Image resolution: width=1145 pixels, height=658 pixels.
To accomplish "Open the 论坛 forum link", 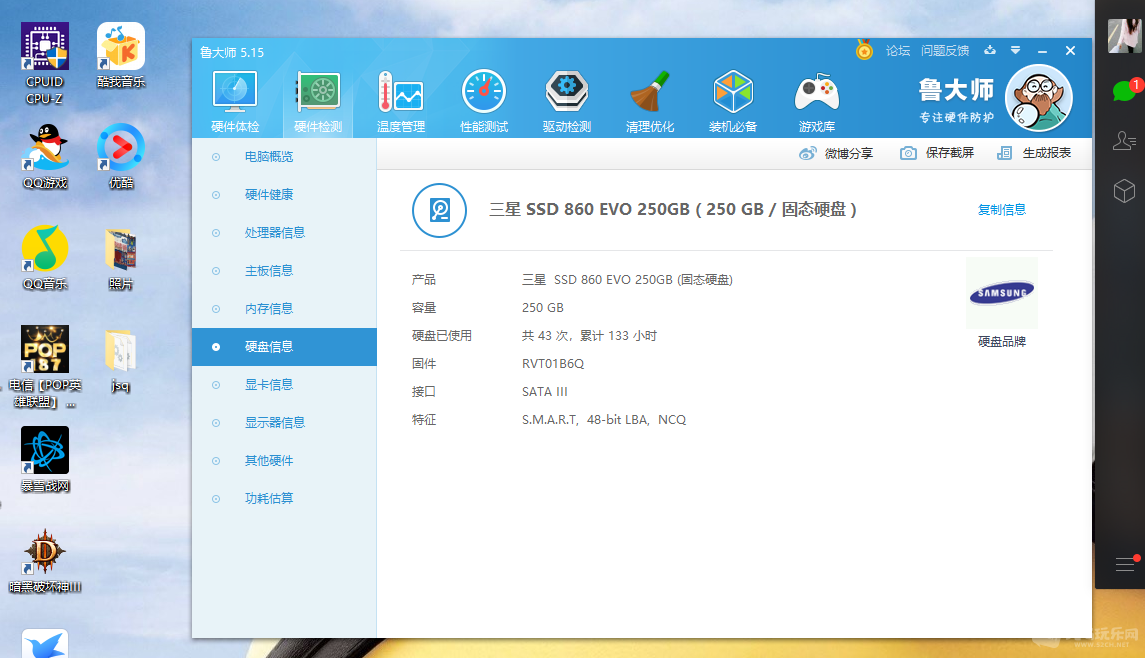I will [x=897, y=50].
